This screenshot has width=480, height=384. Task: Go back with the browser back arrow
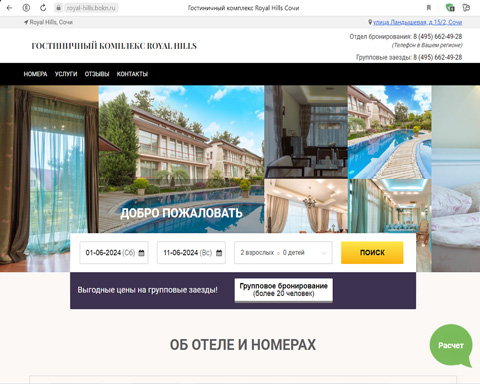pos(9,8)
